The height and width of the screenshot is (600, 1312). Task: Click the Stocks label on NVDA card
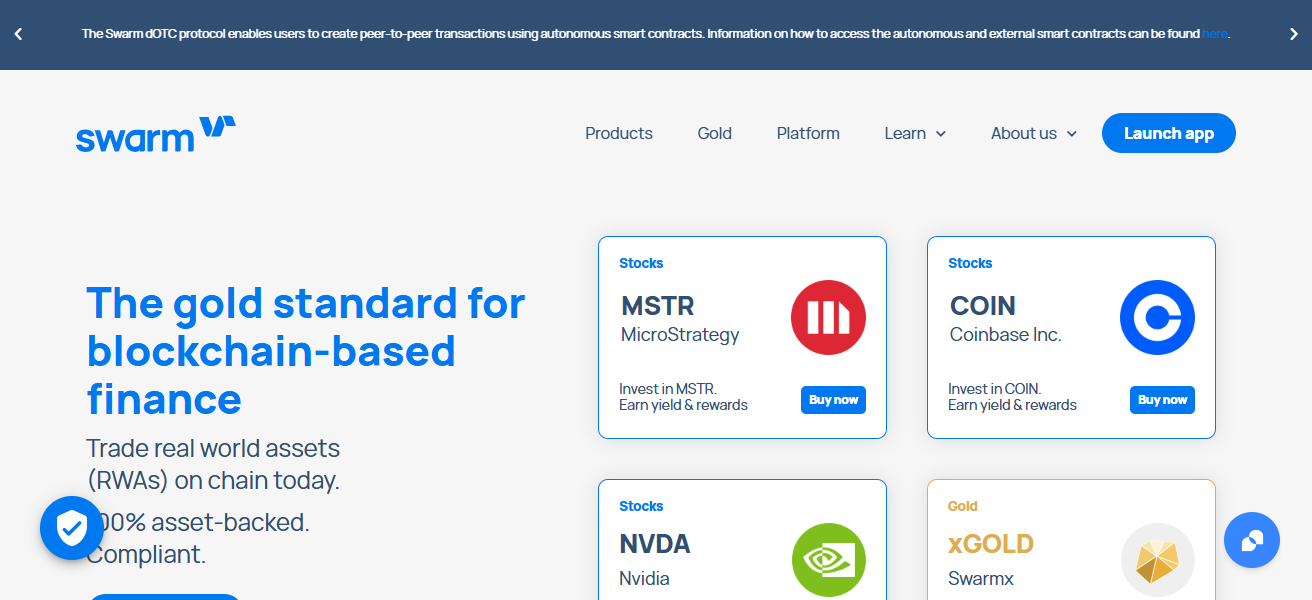tap(641, 506)
